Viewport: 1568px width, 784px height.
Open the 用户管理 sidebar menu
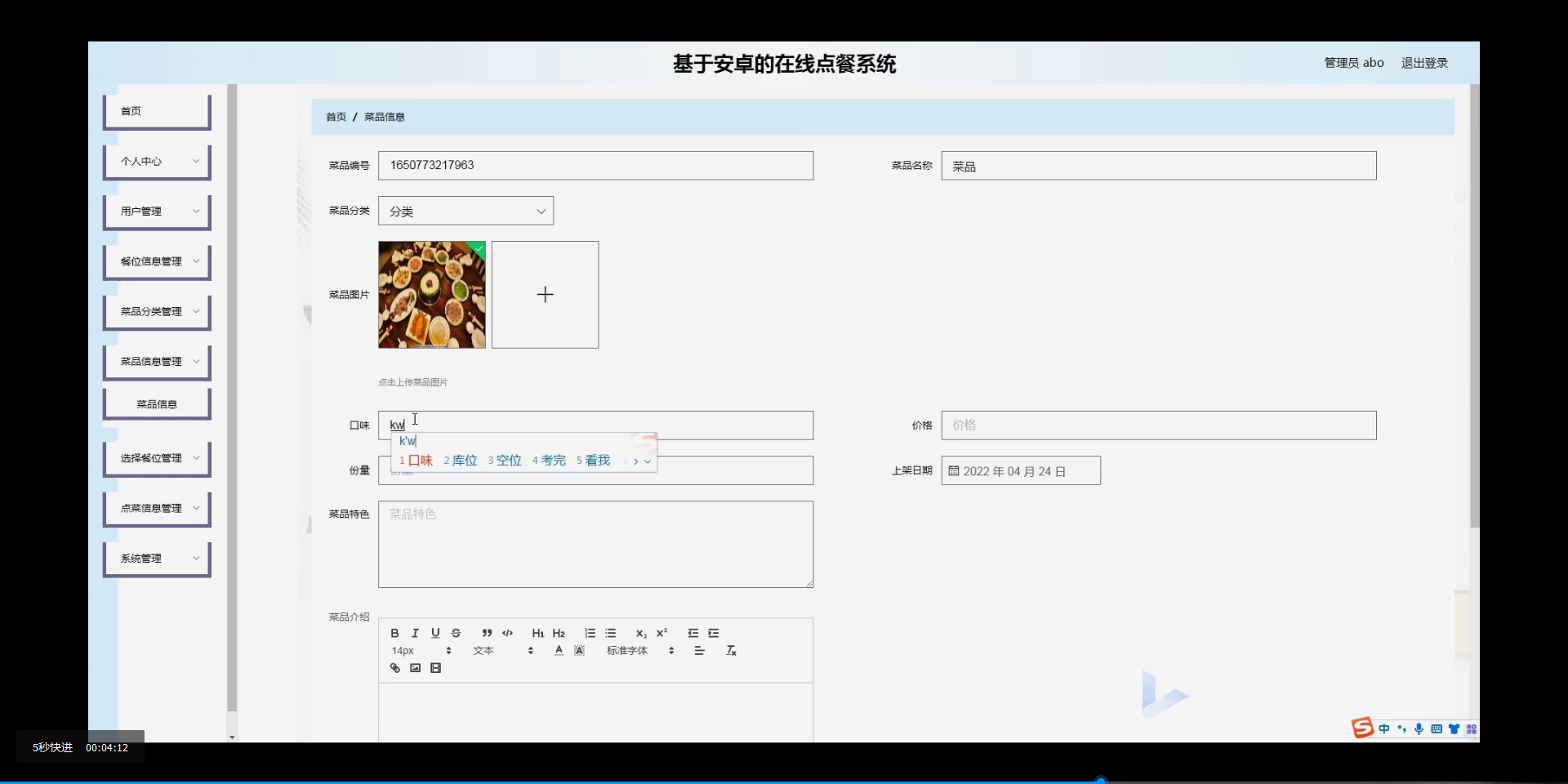click(156, 211)
